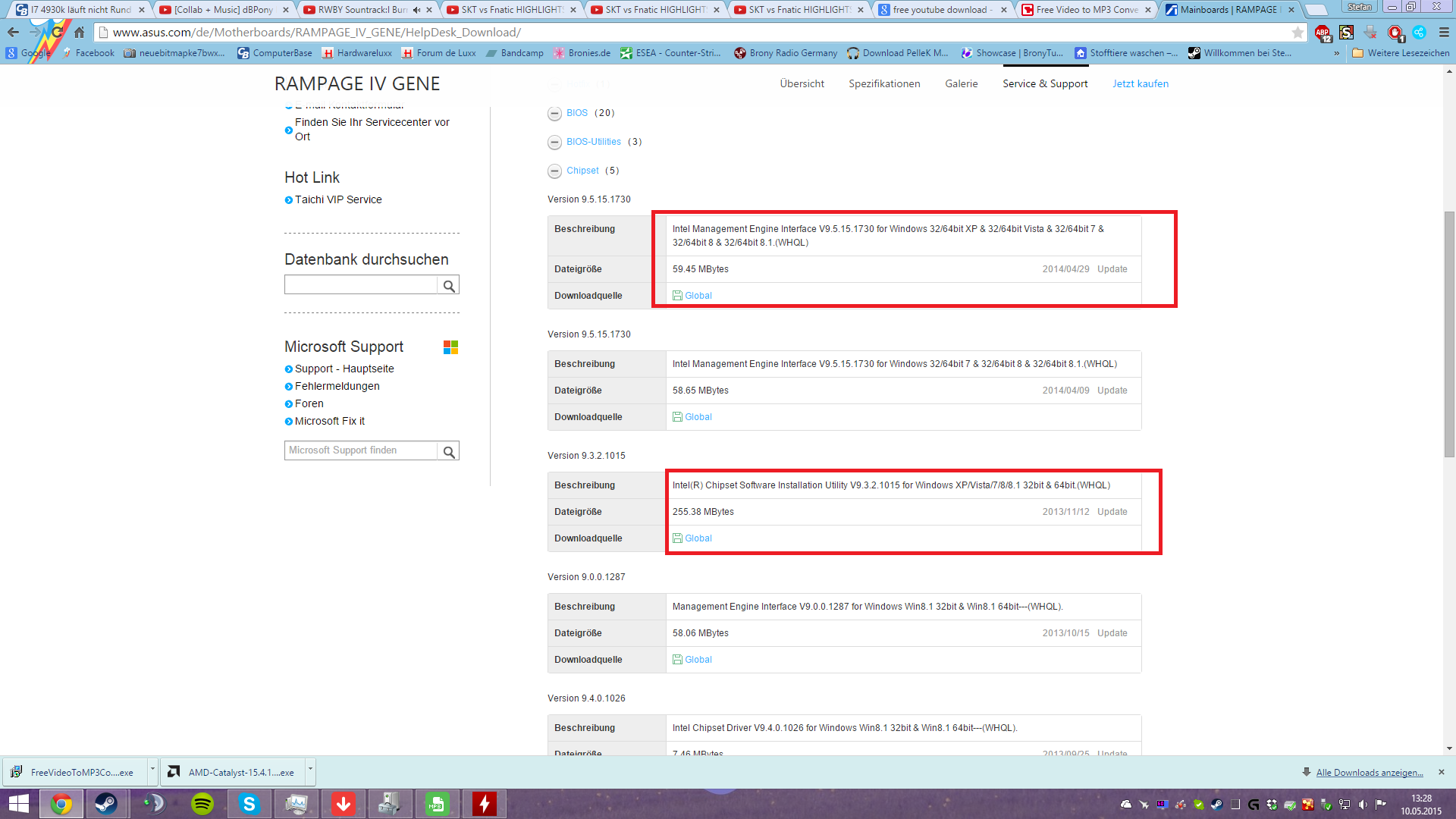Click Global link for Chipset Software 9.3.2.1015
The width and height of the screenshot is (1456, 819).
point(698,538)
